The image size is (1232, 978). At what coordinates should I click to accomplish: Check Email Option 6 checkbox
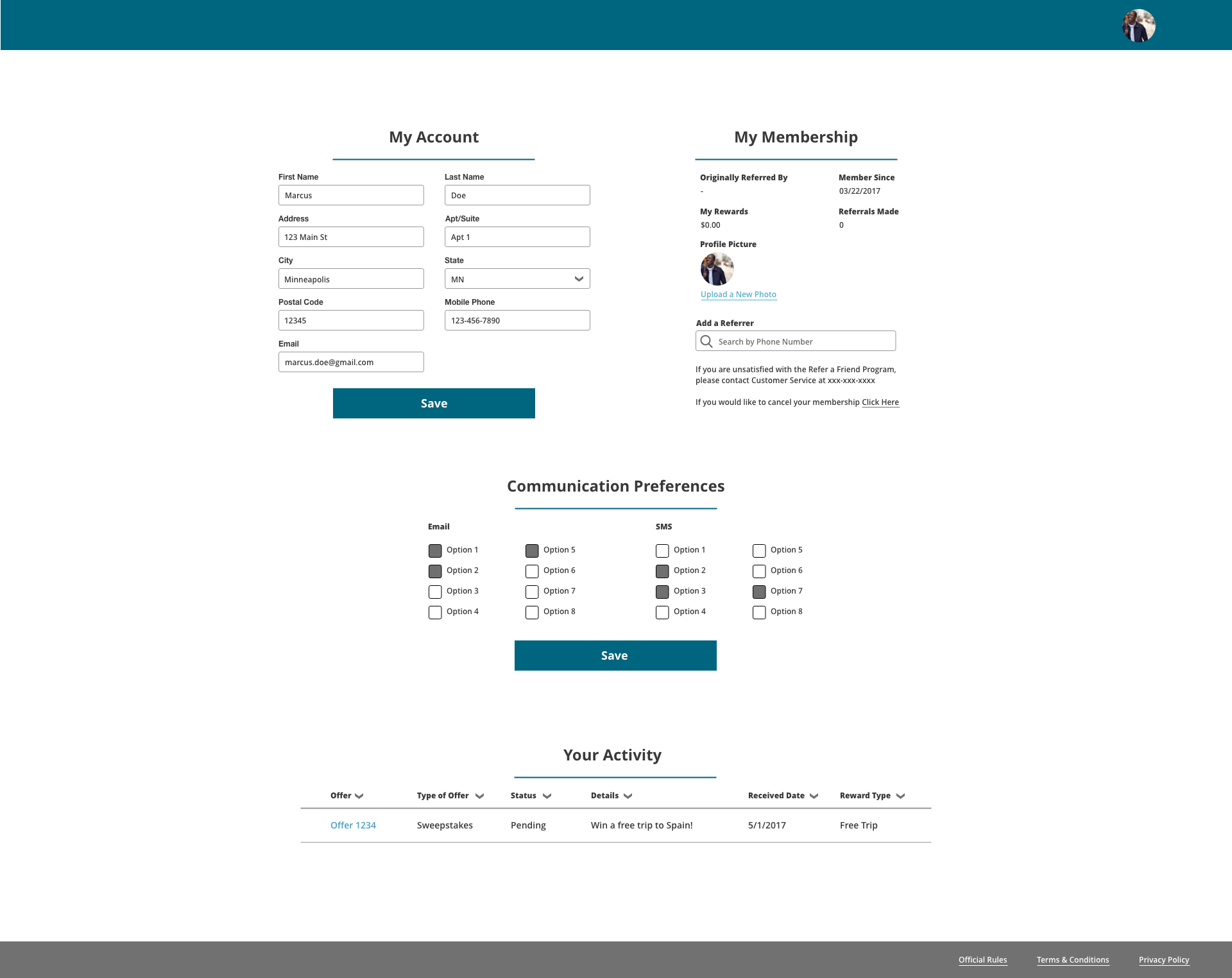tap(532, 571)
